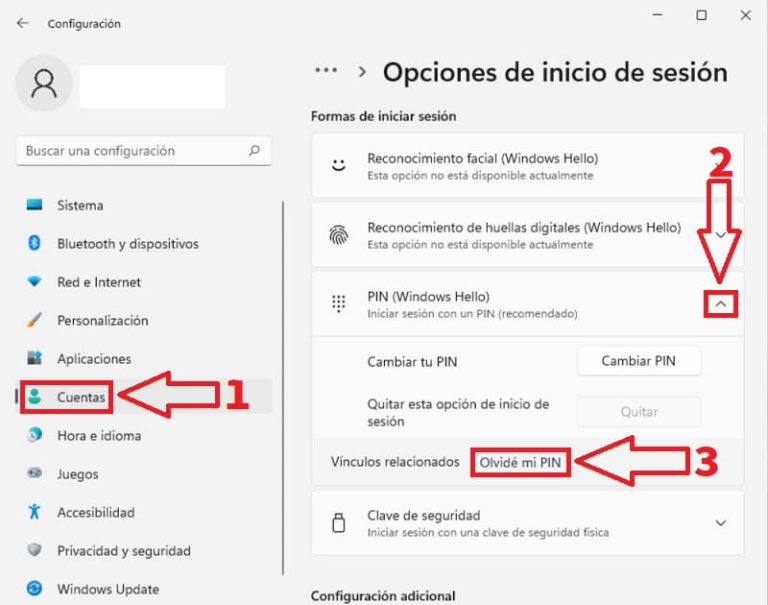
Task: Open Privacidad y seguridad
Action: (123, 551)
